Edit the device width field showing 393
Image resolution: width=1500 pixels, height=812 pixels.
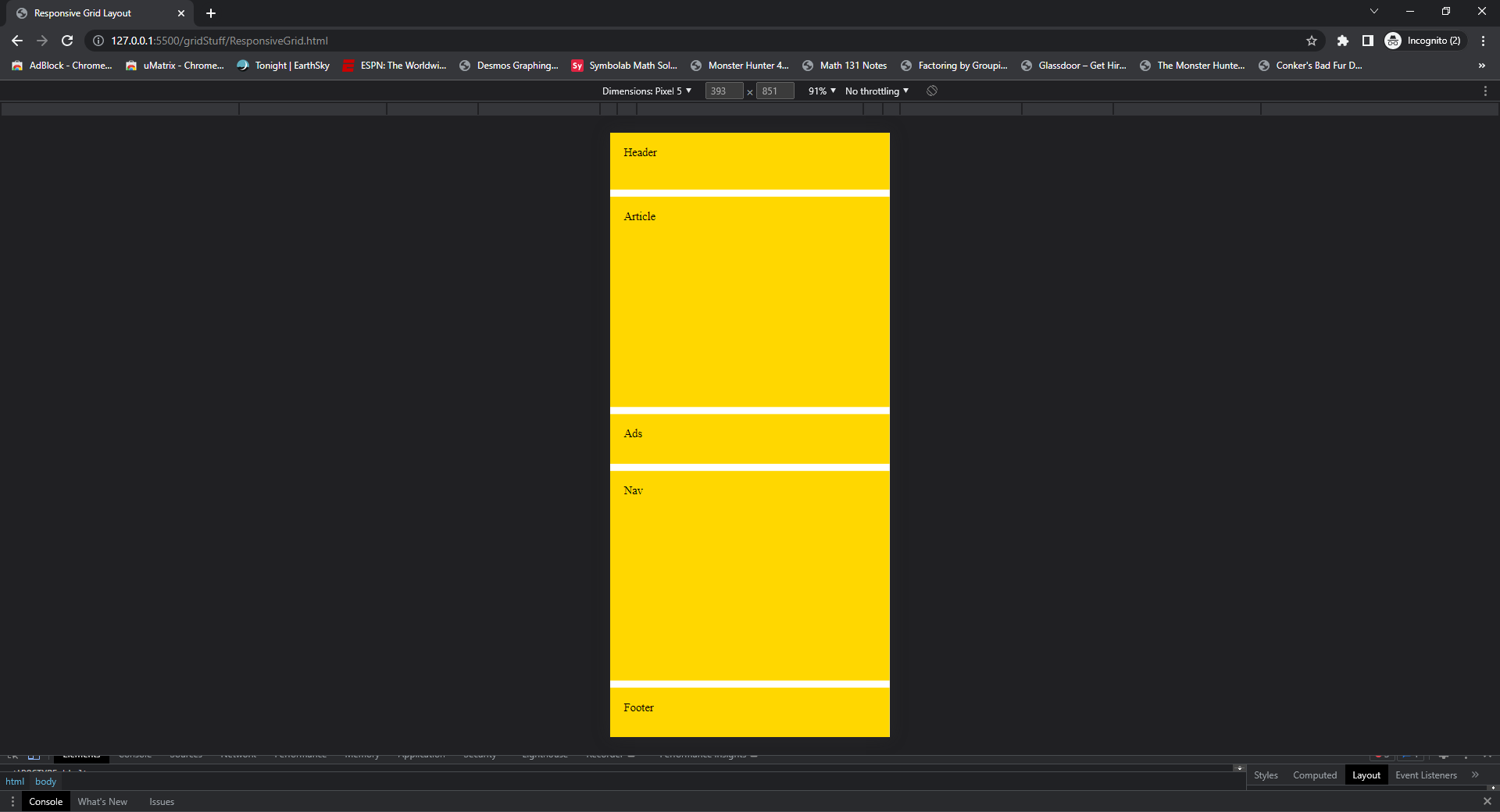[723, 91]
